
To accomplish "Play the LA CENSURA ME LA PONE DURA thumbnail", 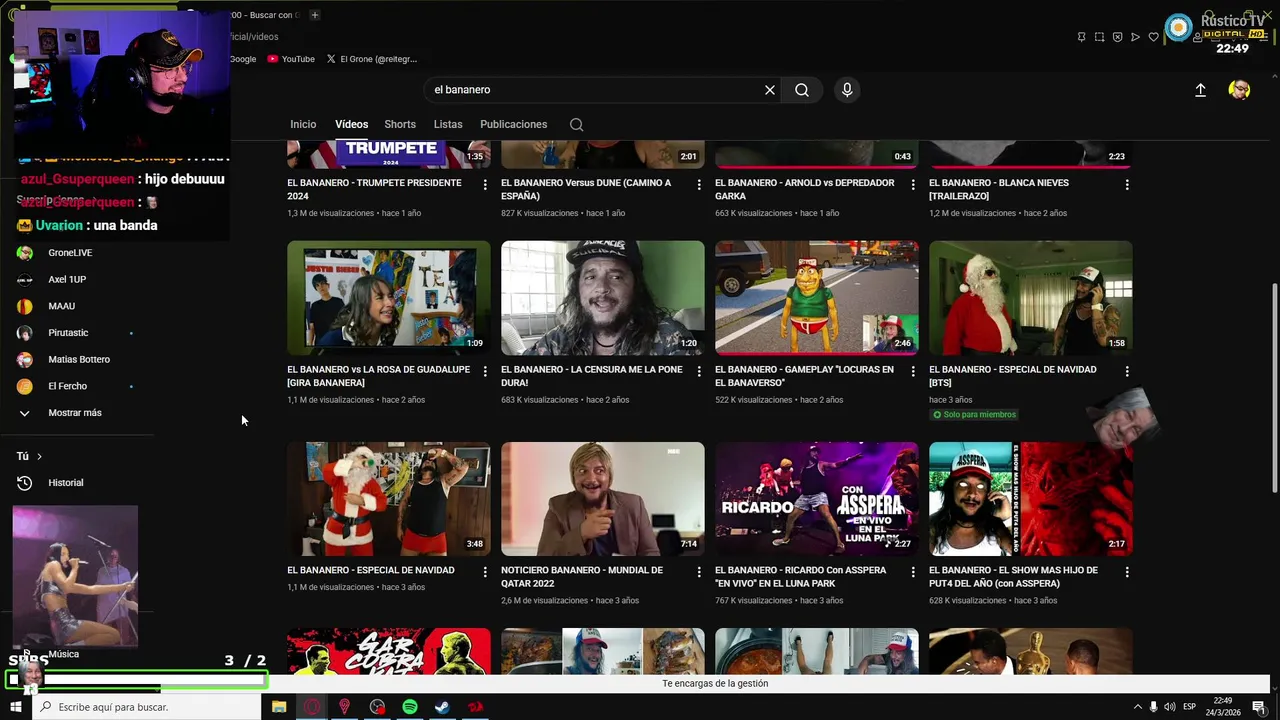I will tap(603, 298).
